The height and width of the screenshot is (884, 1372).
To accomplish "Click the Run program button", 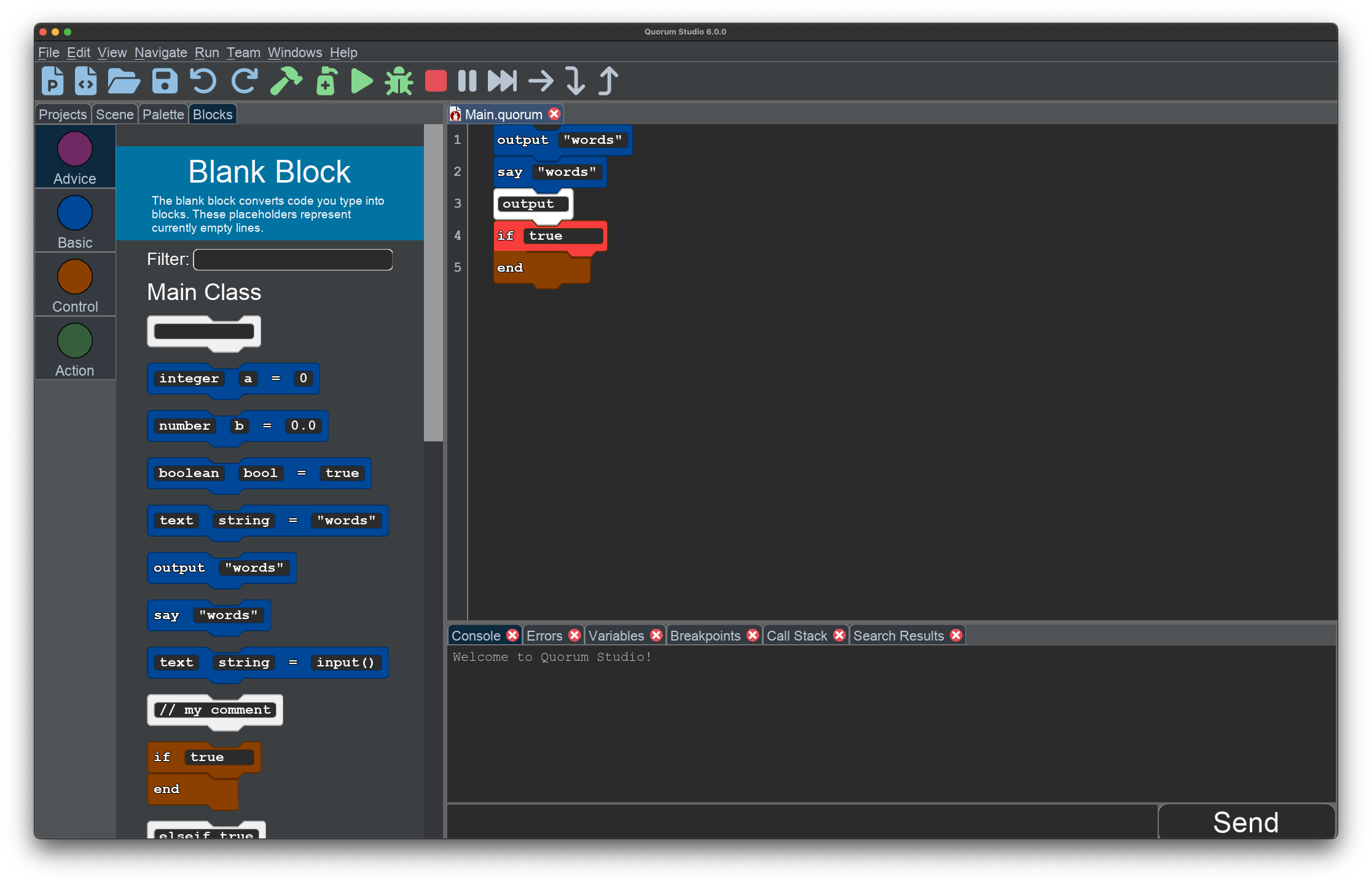I will pyautogui.click(x=363, y=82).
